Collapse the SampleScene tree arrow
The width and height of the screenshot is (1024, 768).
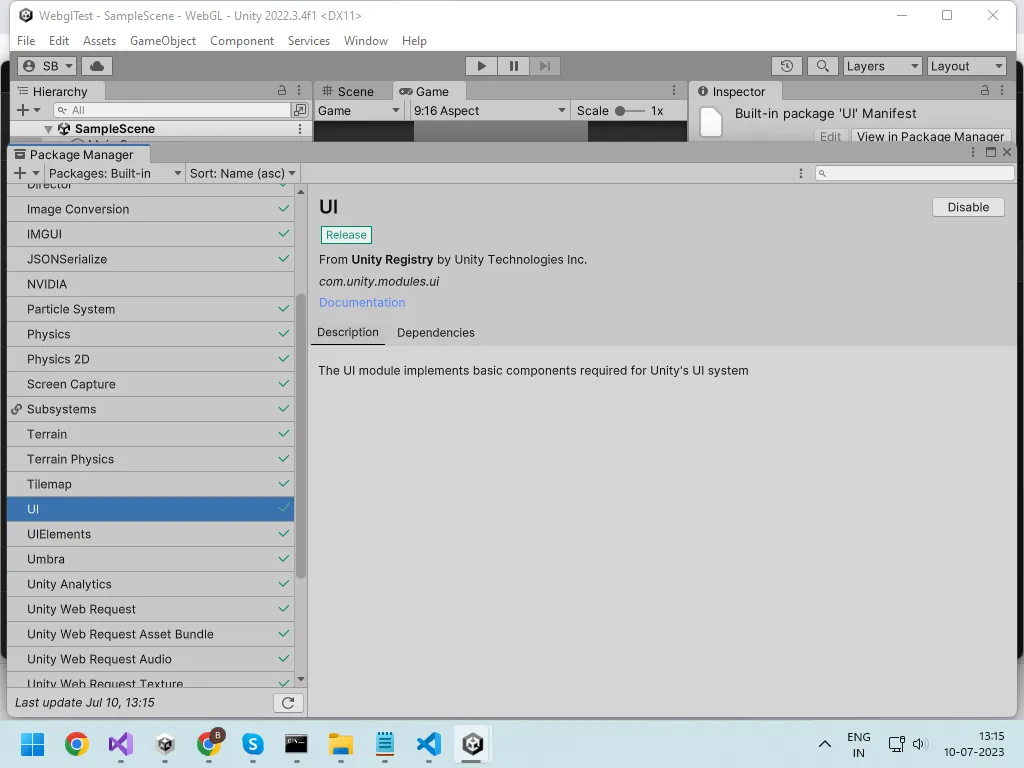(48, 129)
